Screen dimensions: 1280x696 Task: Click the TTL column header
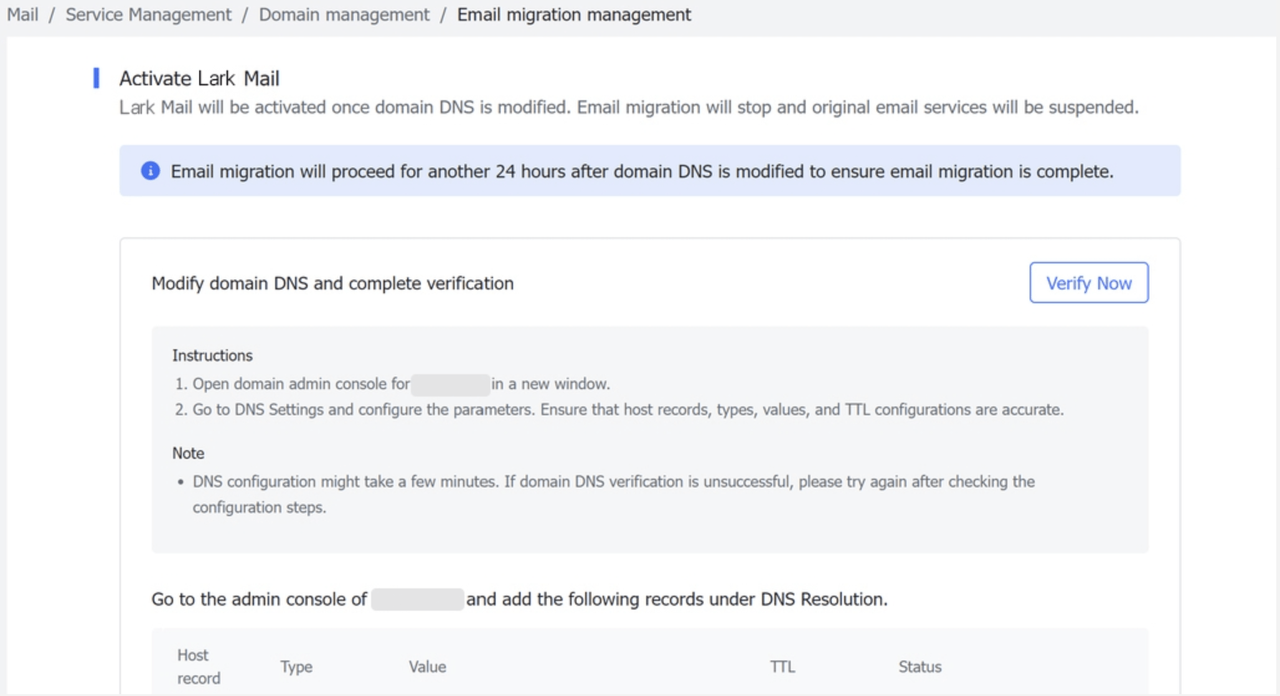[x=782, y=666]
